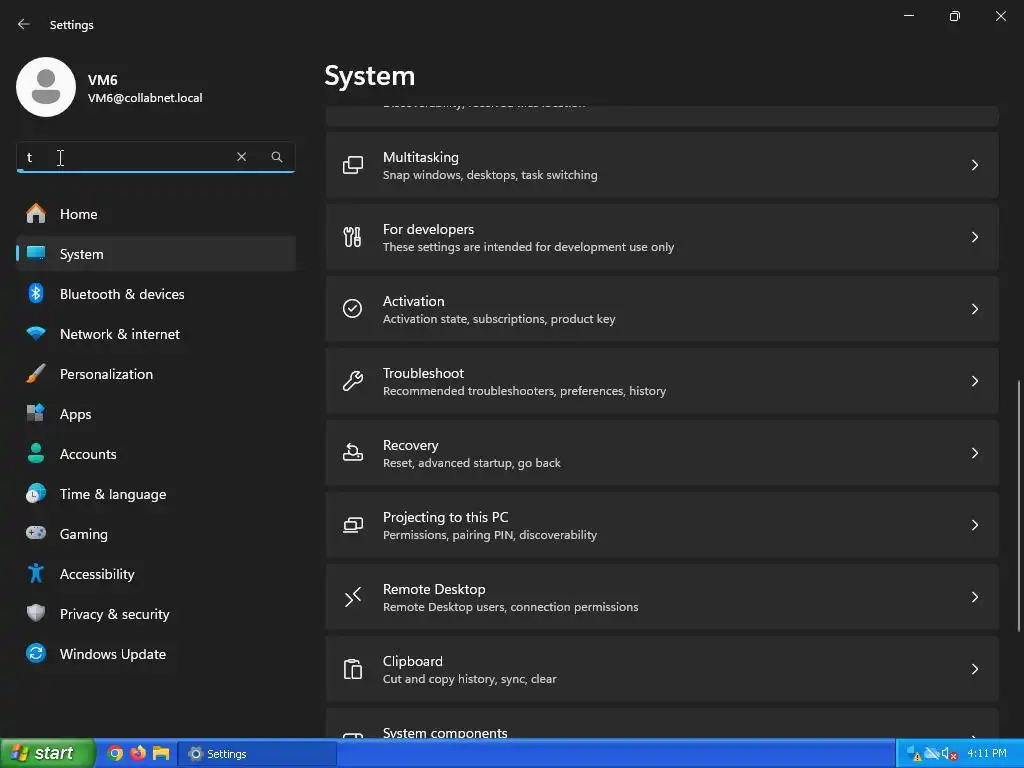
Task: Open System components row
Action: coord(662,724)
